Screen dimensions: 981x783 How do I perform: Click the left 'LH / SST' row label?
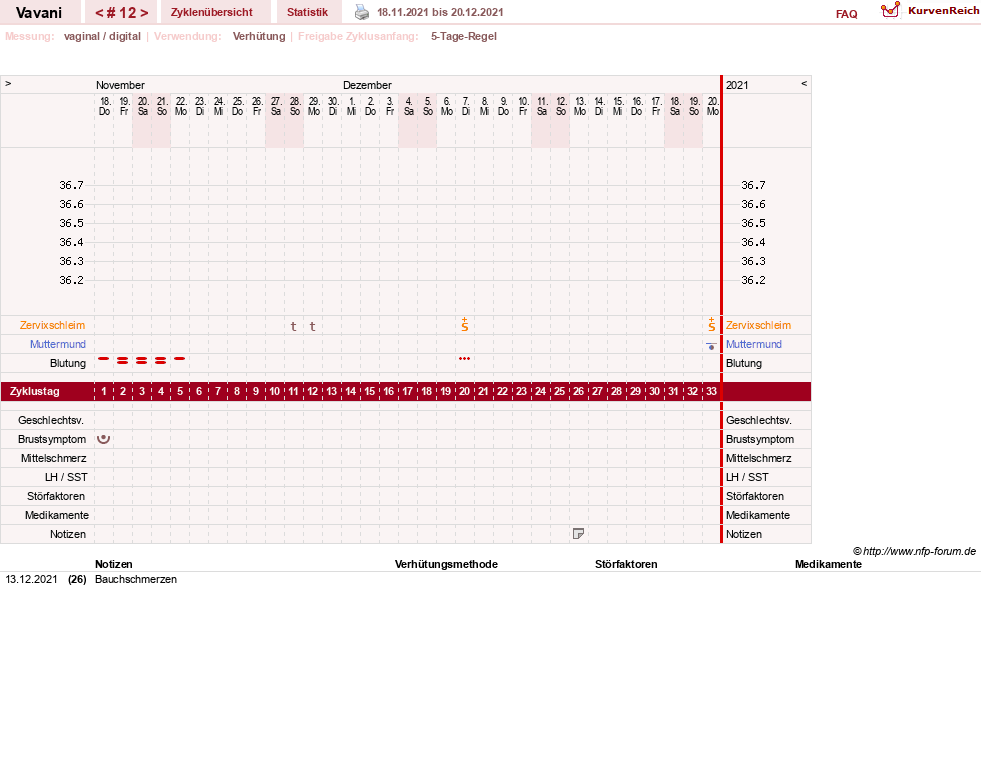(x=66, y=477)
